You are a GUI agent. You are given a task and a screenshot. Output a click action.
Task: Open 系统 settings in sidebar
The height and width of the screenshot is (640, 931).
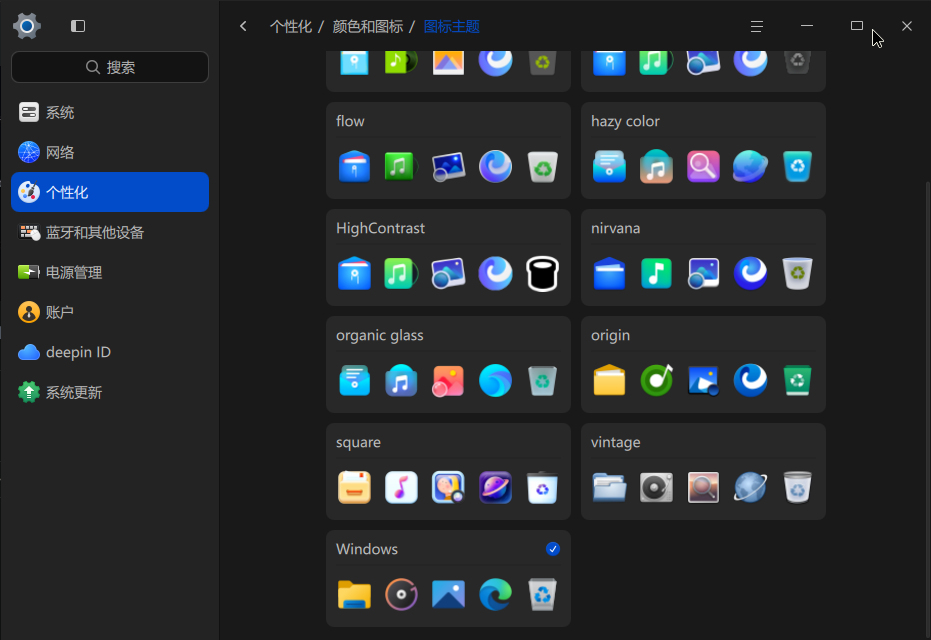point(110,113)
